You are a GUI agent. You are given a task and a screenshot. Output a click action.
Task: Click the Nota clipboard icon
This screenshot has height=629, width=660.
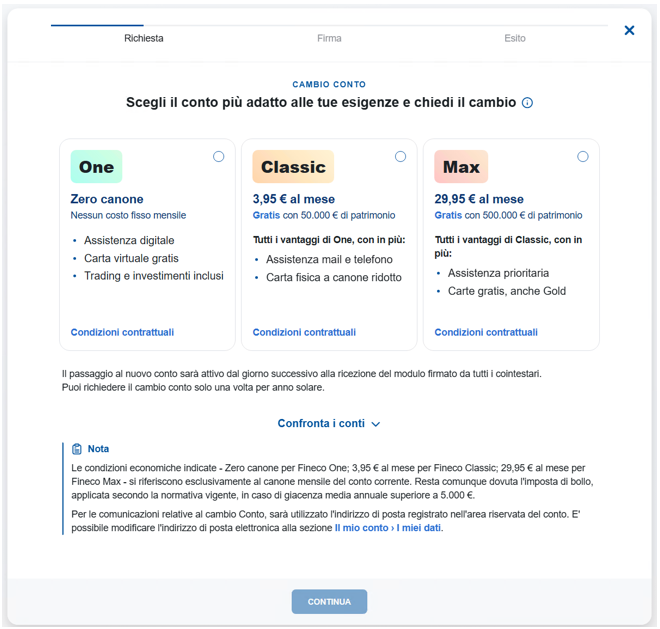point(77,449)
